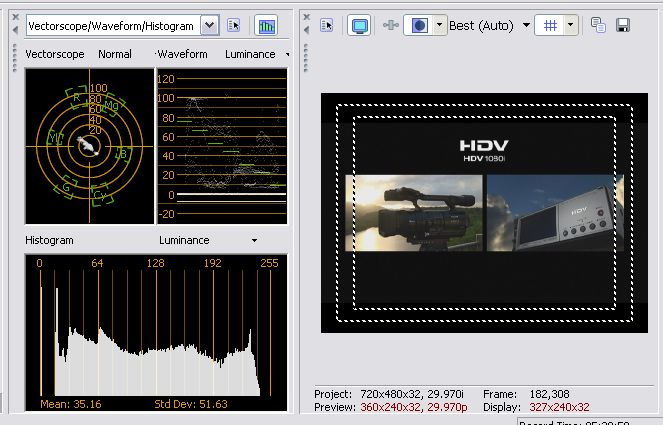Image resolution: width=663 pixels, height=425 pixels.
Task: Click frame number 182,308
Action: tap(549, 394)
